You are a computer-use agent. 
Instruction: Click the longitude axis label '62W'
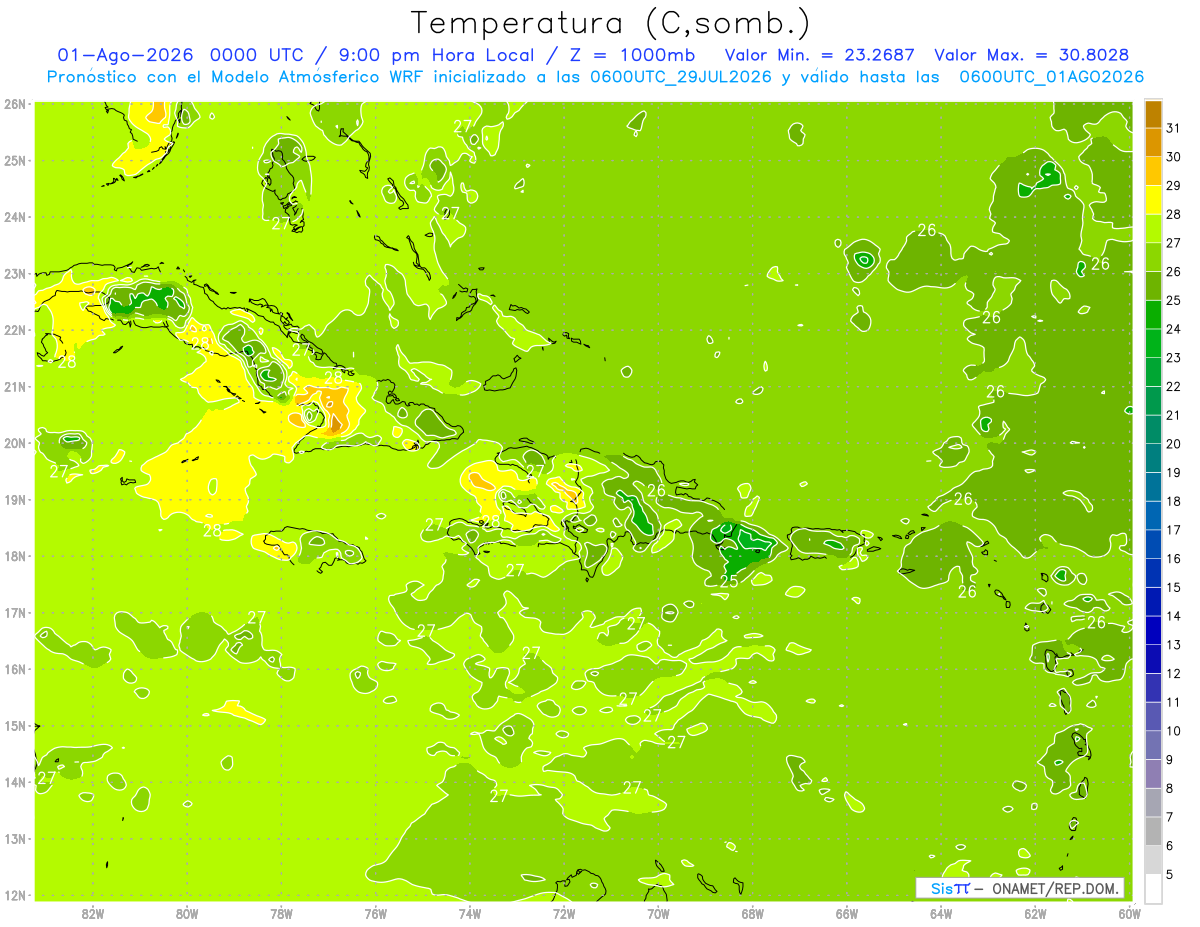[x=1035, y=912]
